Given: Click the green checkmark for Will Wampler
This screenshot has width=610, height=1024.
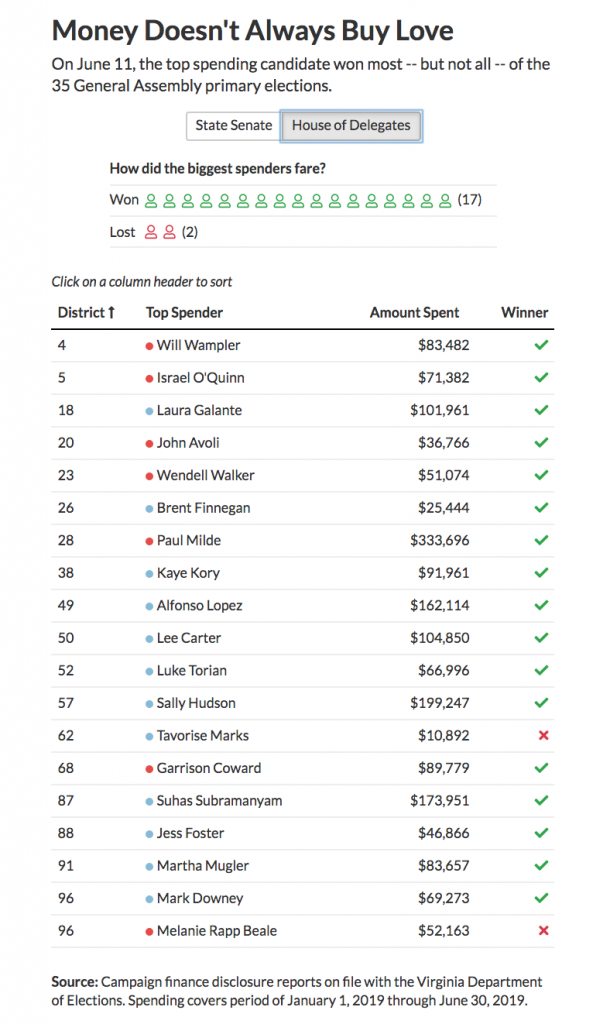Looking at the screenshot, I should (542, 345).
